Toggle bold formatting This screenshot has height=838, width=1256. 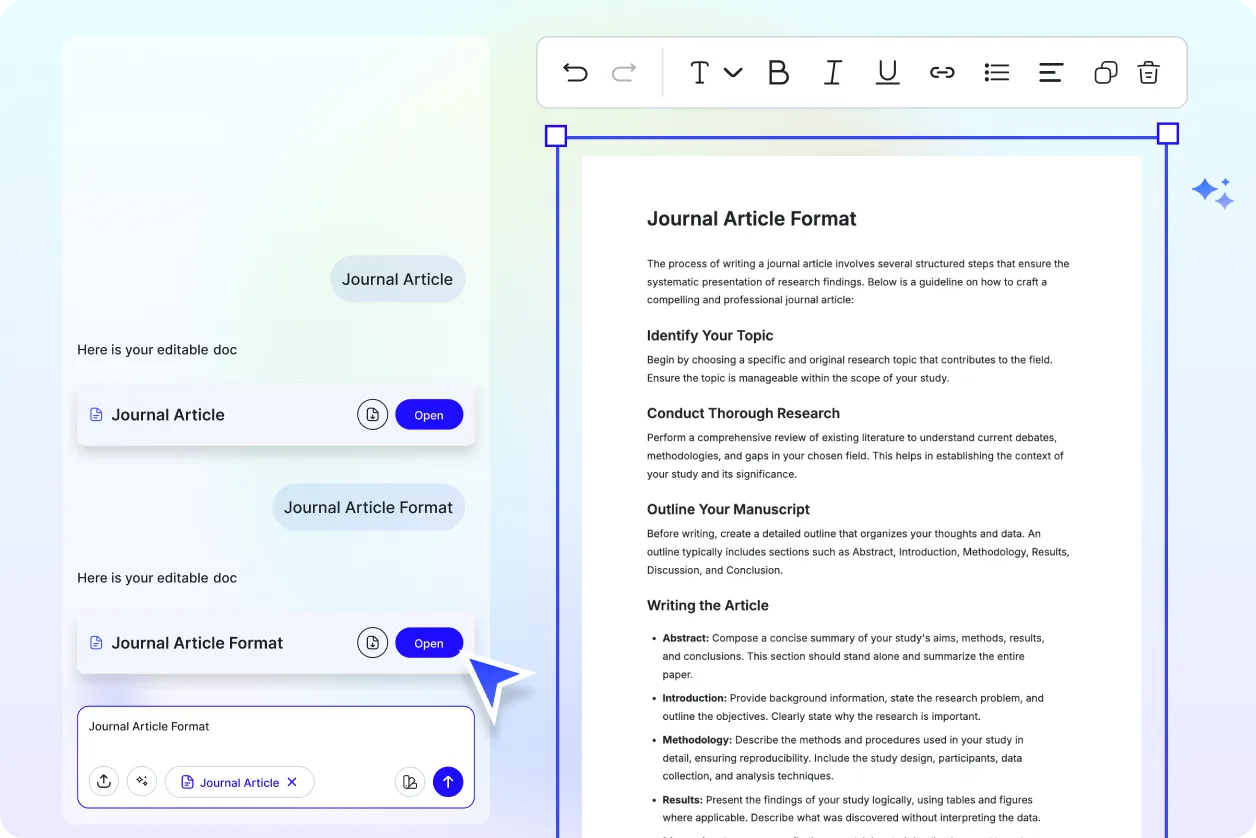[x=778, y=72]
